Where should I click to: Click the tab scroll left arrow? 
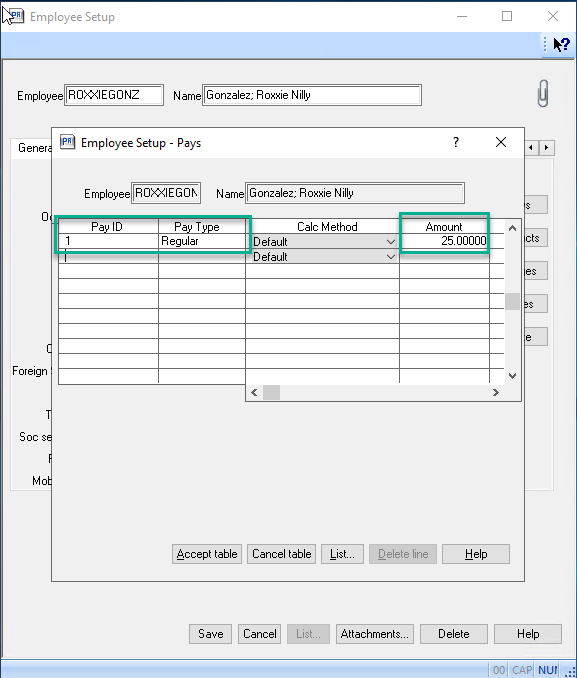[x=531, y=148]
